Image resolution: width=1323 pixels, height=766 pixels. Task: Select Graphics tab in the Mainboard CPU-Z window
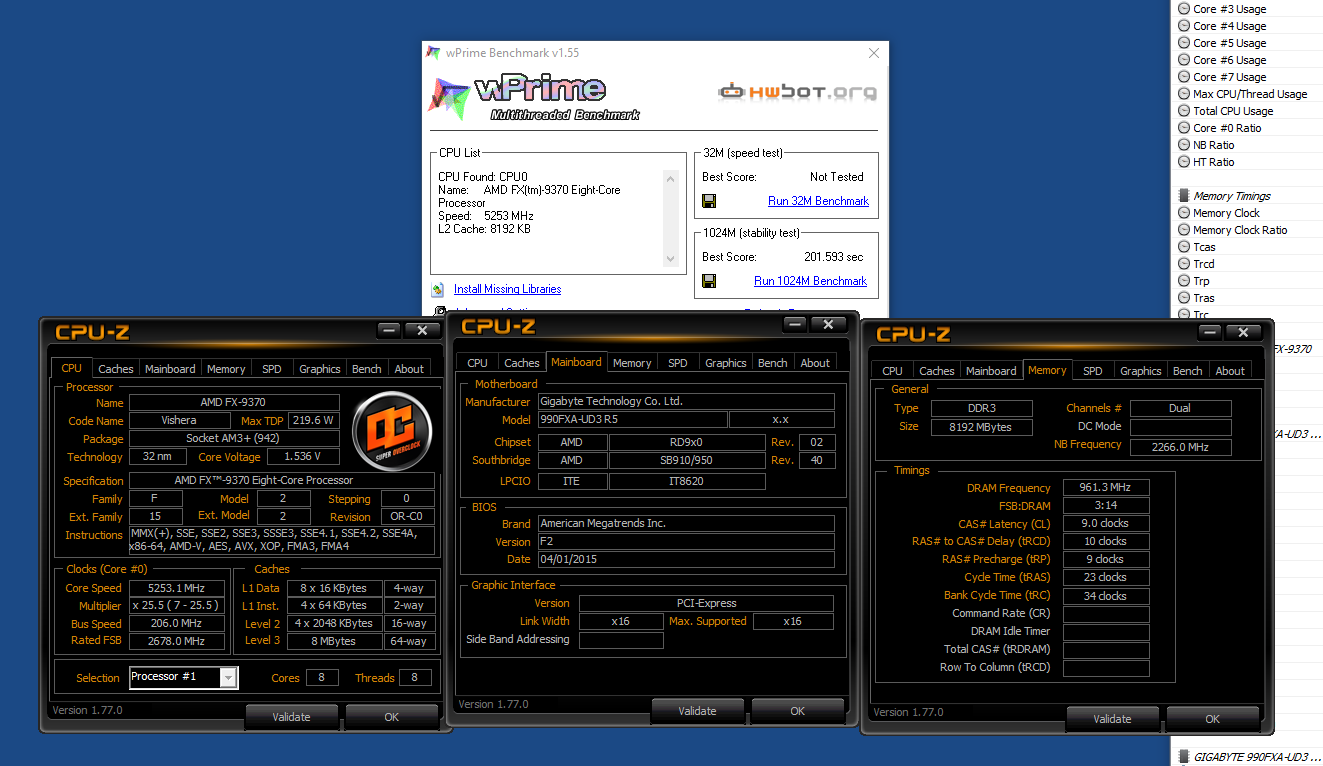[x=726, y=363]
